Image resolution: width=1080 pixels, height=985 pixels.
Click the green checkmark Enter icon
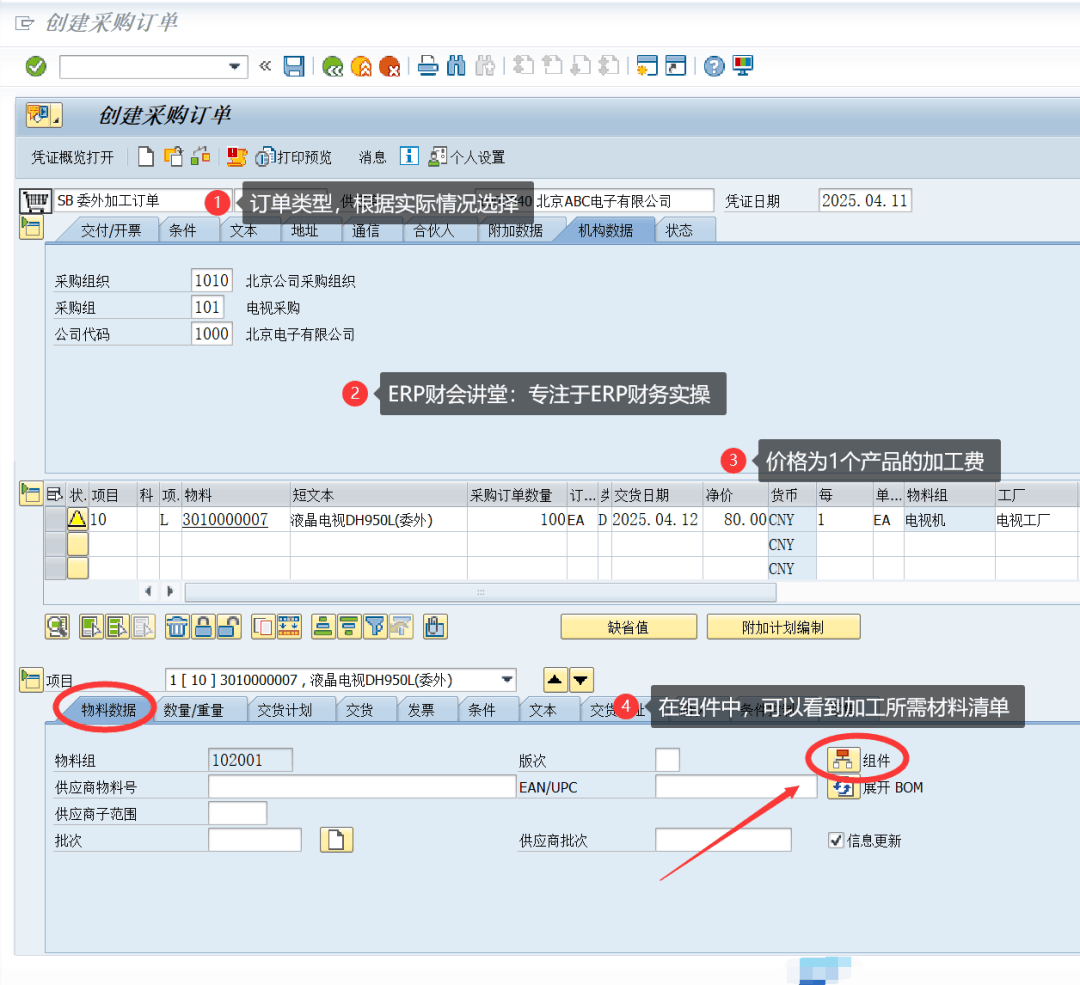(36, 66)
